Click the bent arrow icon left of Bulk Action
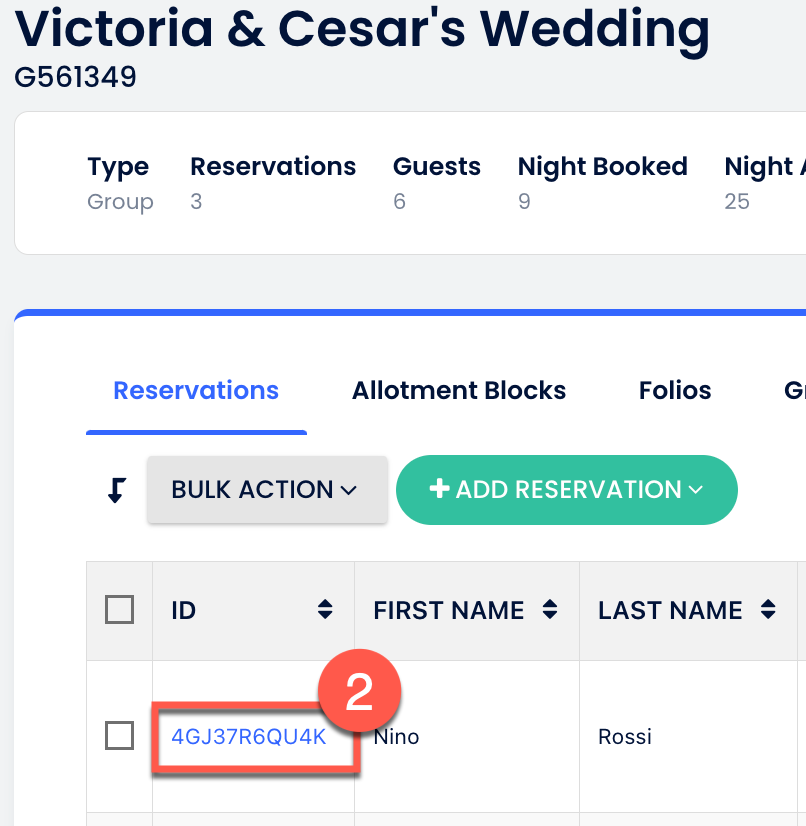Image resolution: width=806 pixels, height=826 pixels. point(116,490)
